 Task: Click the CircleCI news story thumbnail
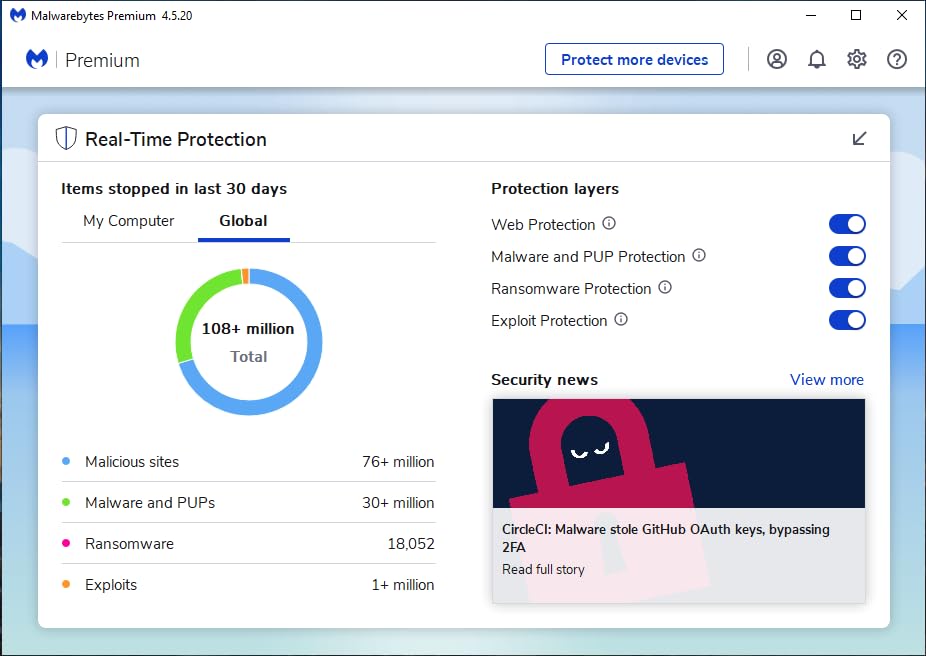point(678,452)
